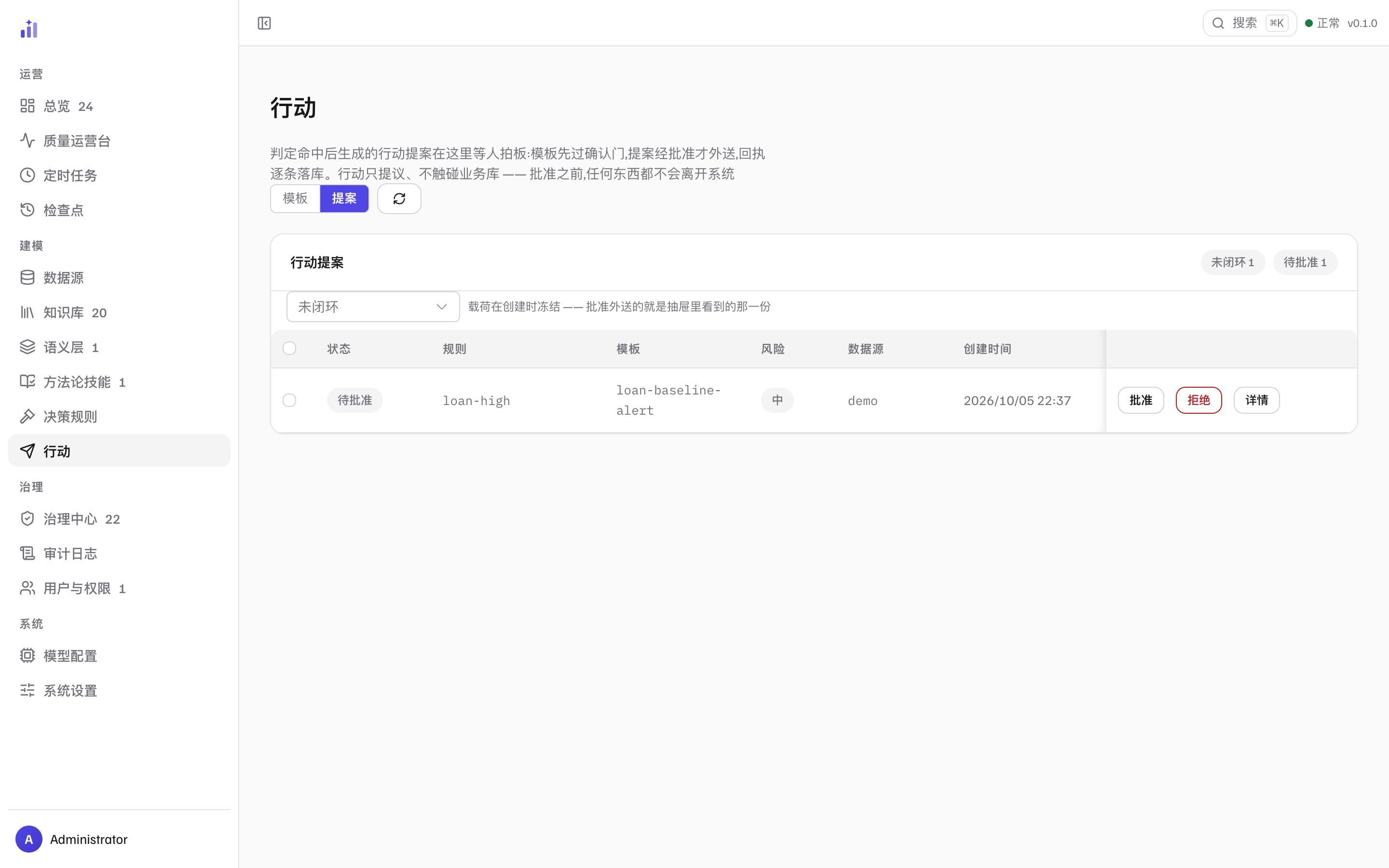Open 决策规则 gavel icon

27,416
